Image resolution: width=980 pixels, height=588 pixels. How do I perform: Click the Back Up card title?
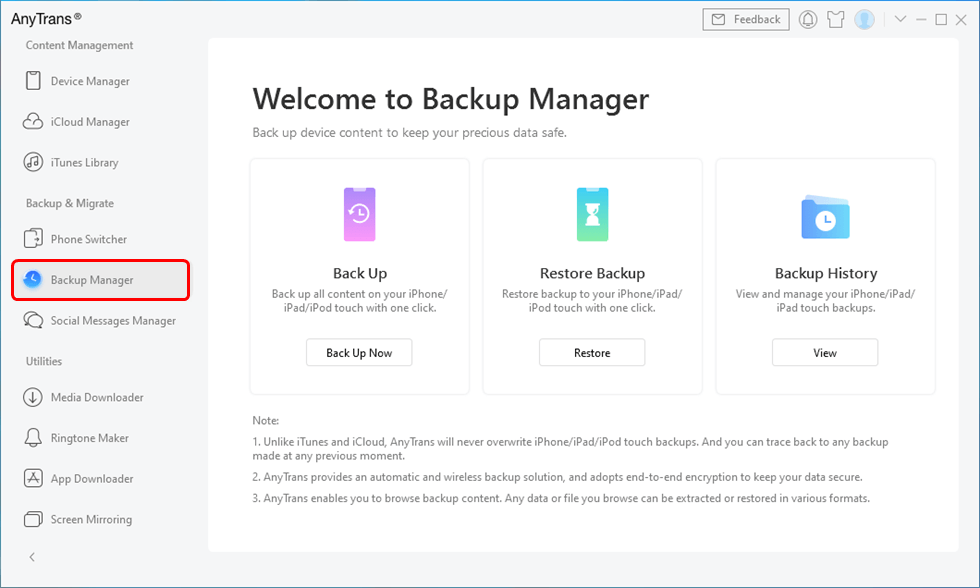click(360, 273)
